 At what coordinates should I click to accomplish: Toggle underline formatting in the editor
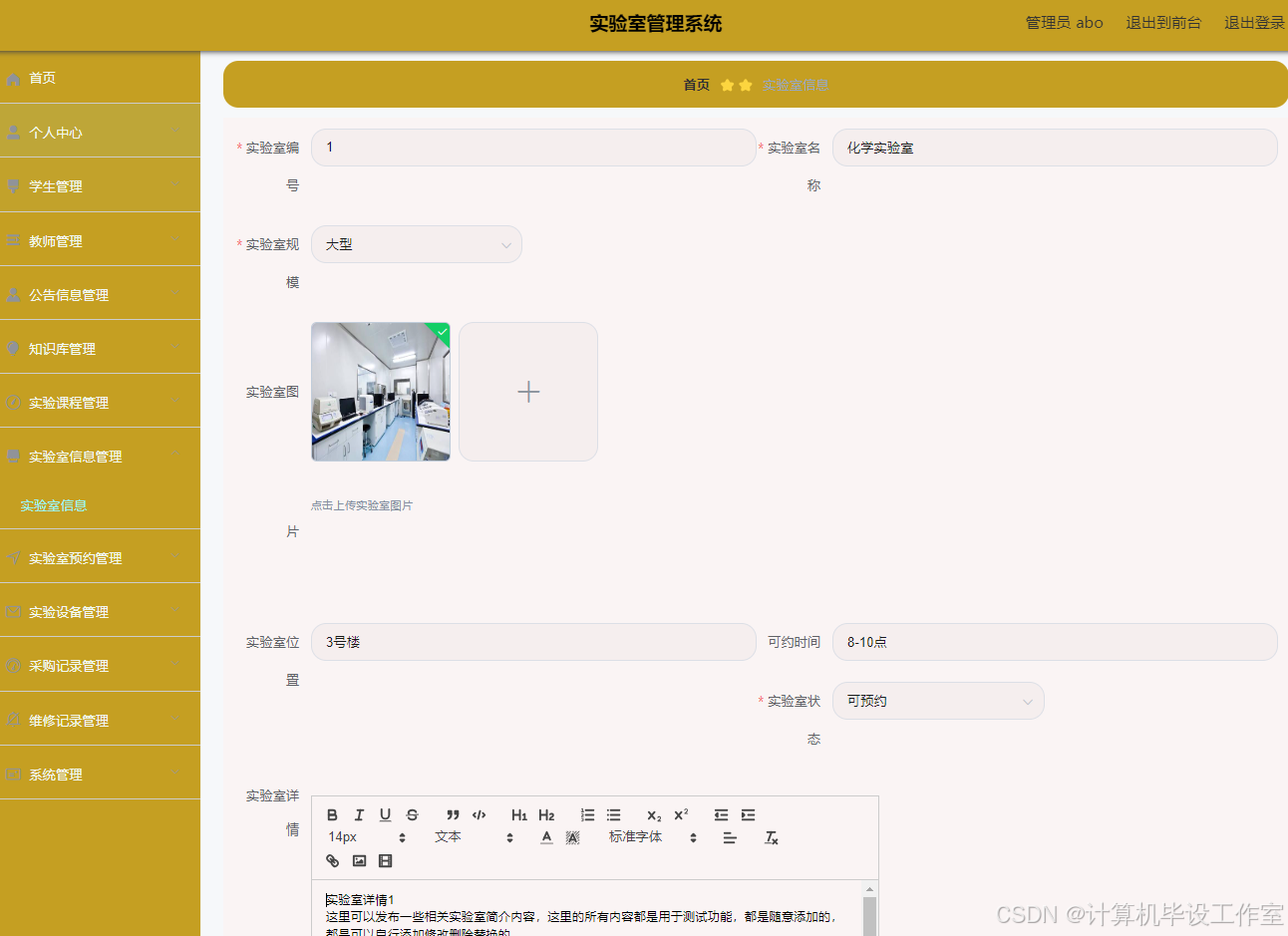[x=385, y=814]
